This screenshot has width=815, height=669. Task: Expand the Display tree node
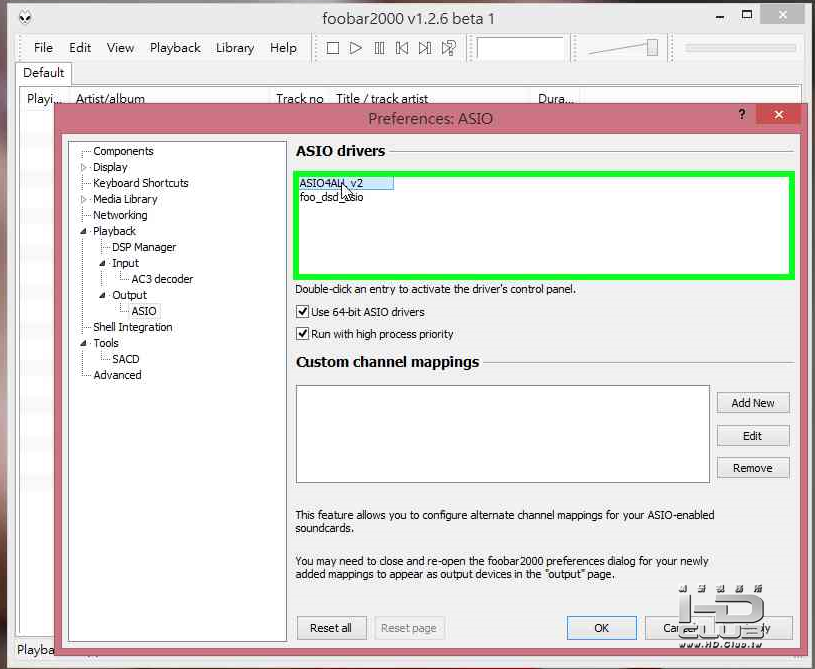pyautogui.click(x=84, y=167)
